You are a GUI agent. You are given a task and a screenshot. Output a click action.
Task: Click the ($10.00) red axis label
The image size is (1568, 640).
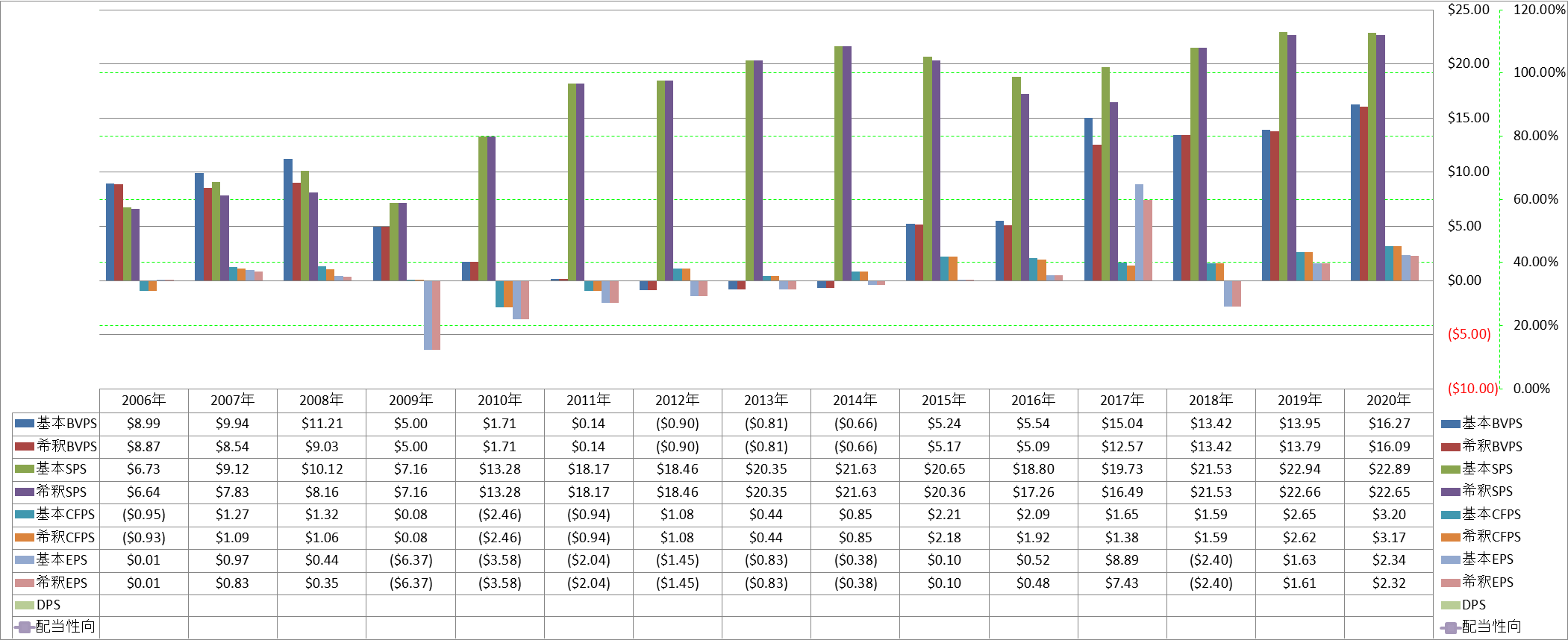[1472, 389]
